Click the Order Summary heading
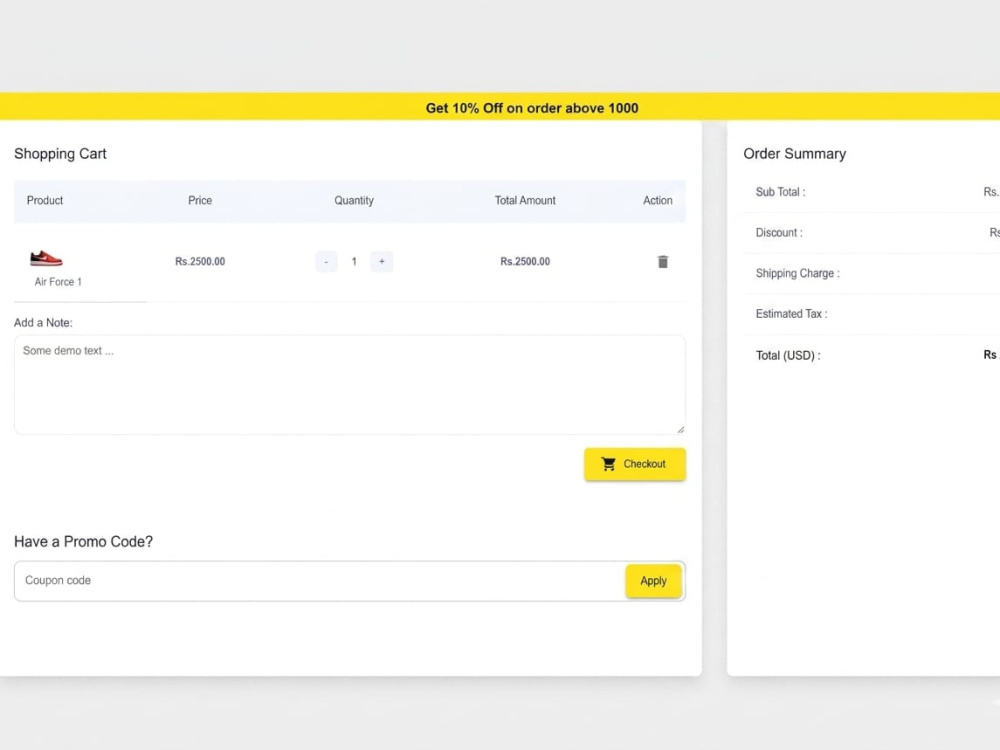This screenshot has width=1000, height=750. pos(795,154)
